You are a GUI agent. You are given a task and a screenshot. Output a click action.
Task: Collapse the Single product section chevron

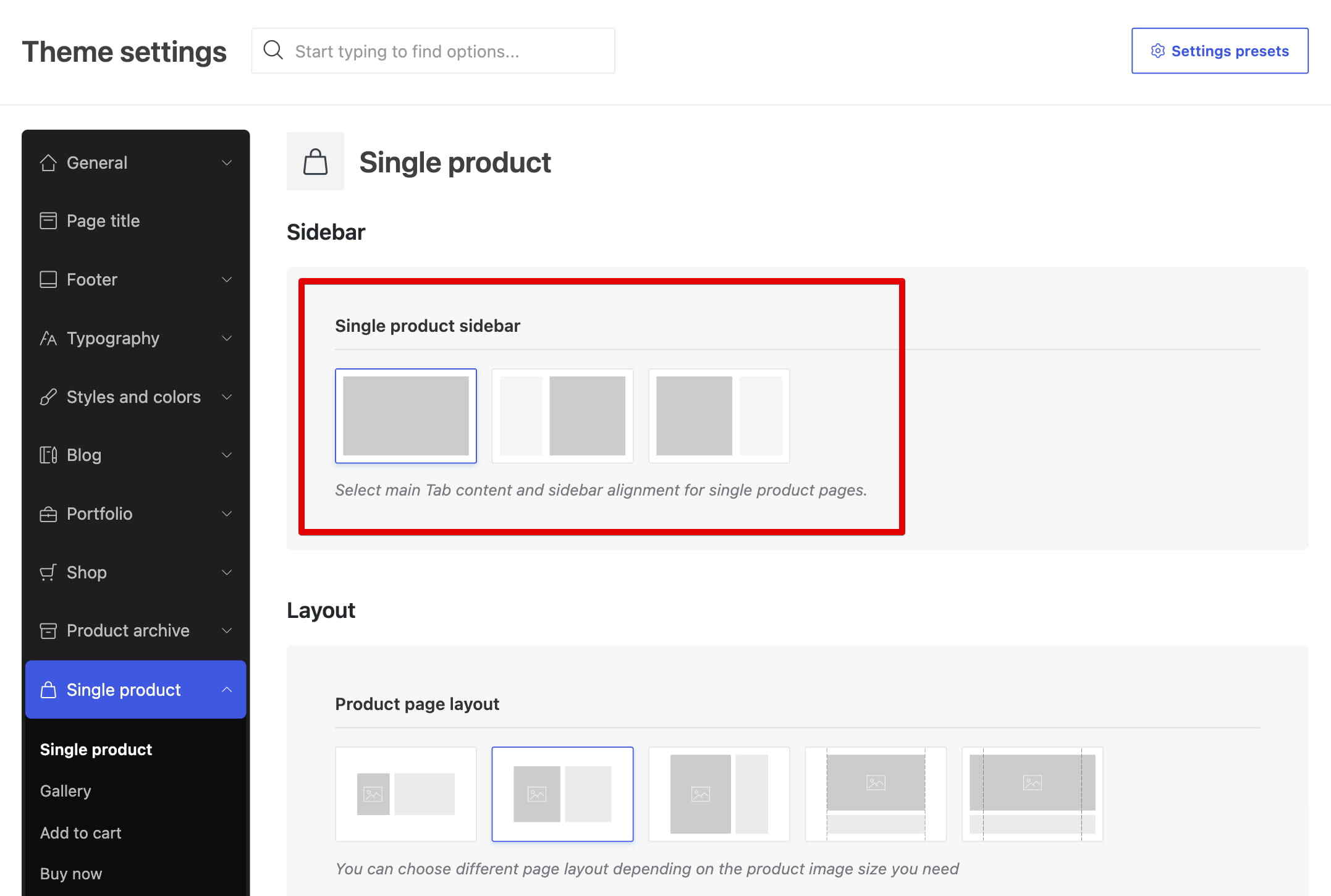(x=227, y=690)
